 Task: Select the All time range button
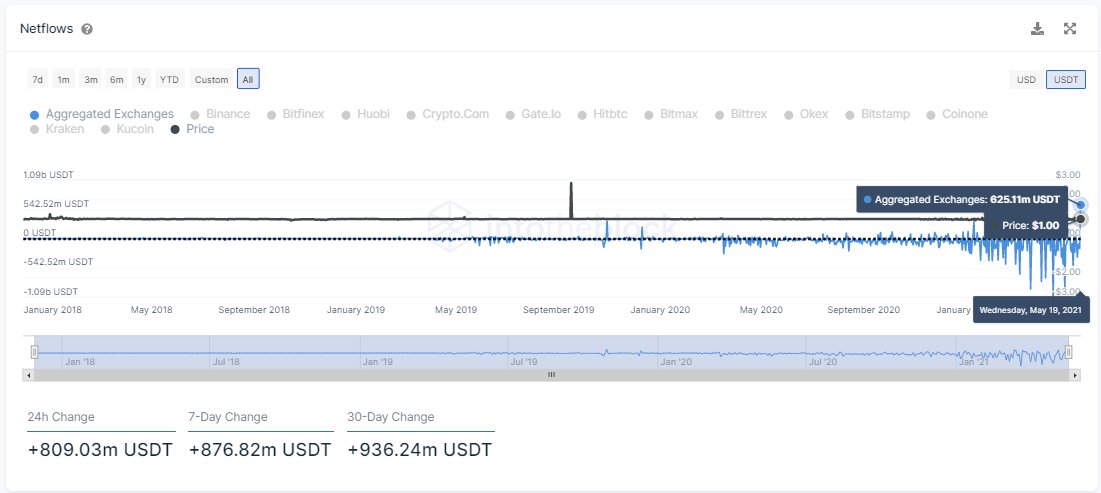click(x=248, y=79)
